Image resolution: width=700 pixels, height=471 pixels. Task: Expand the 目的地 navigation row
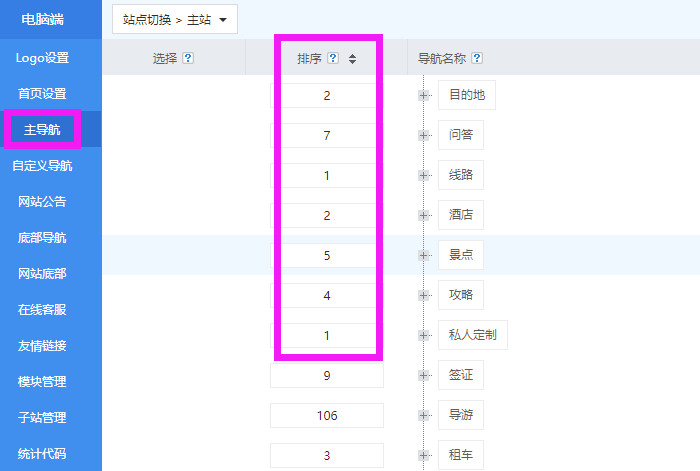(424, 95)
